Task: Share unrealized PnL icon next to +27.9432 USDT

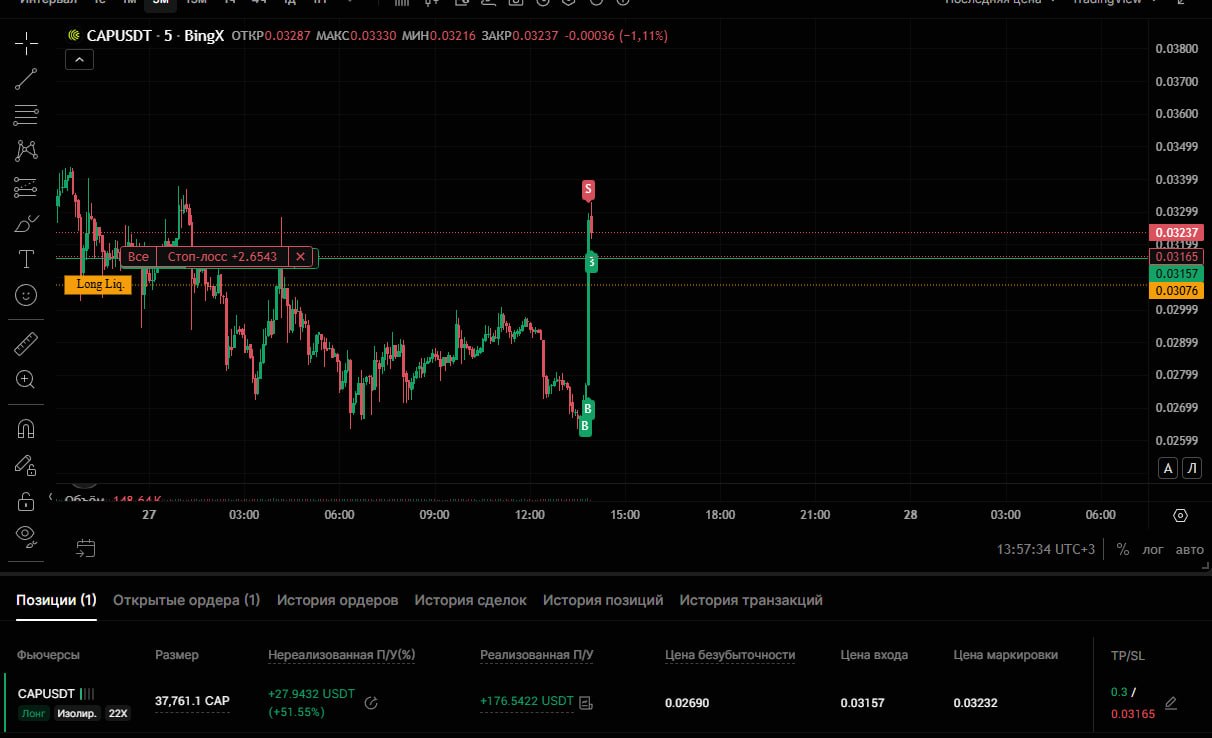Action: point(371,703)
